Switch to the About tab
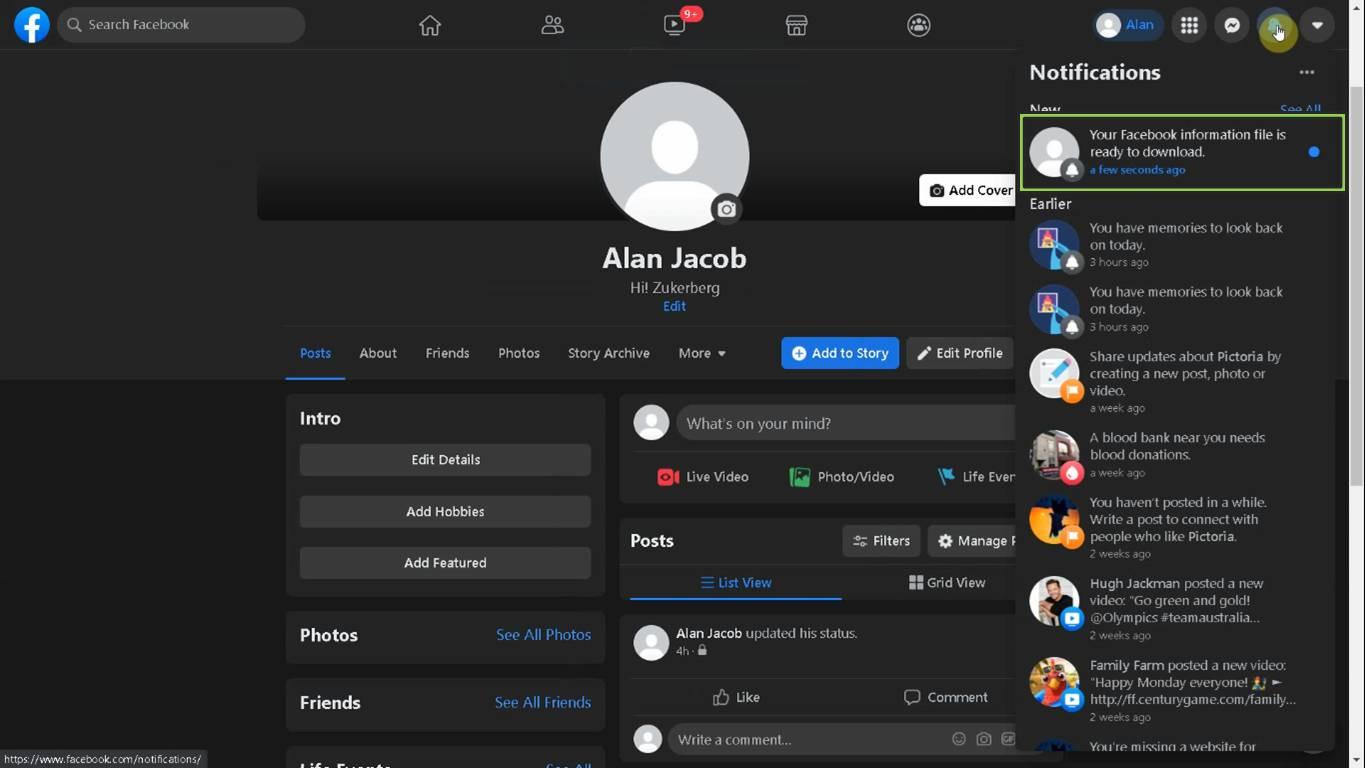 coord(378,353)
